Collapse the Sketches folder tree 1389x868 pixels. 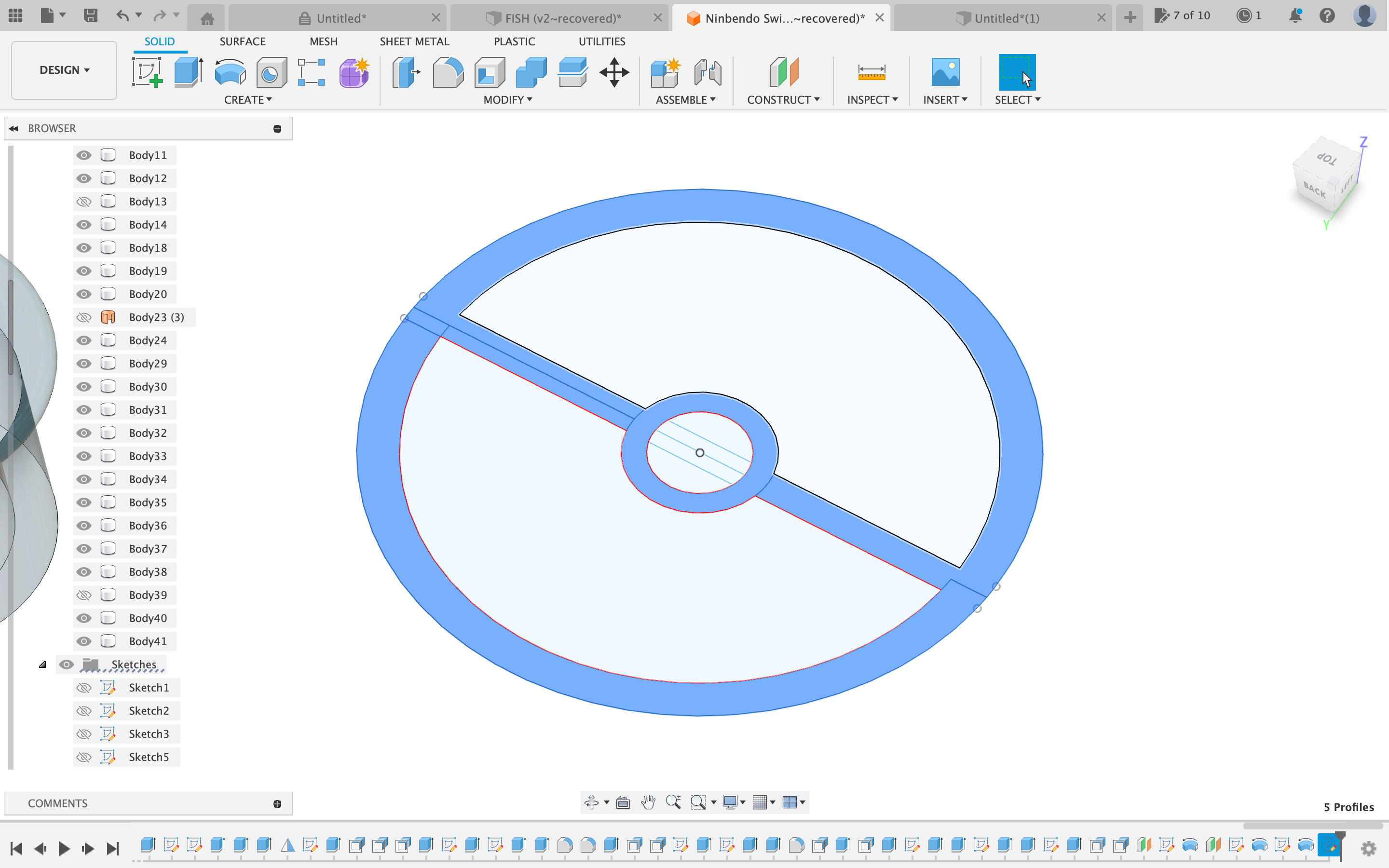click(x=42, y=665)
